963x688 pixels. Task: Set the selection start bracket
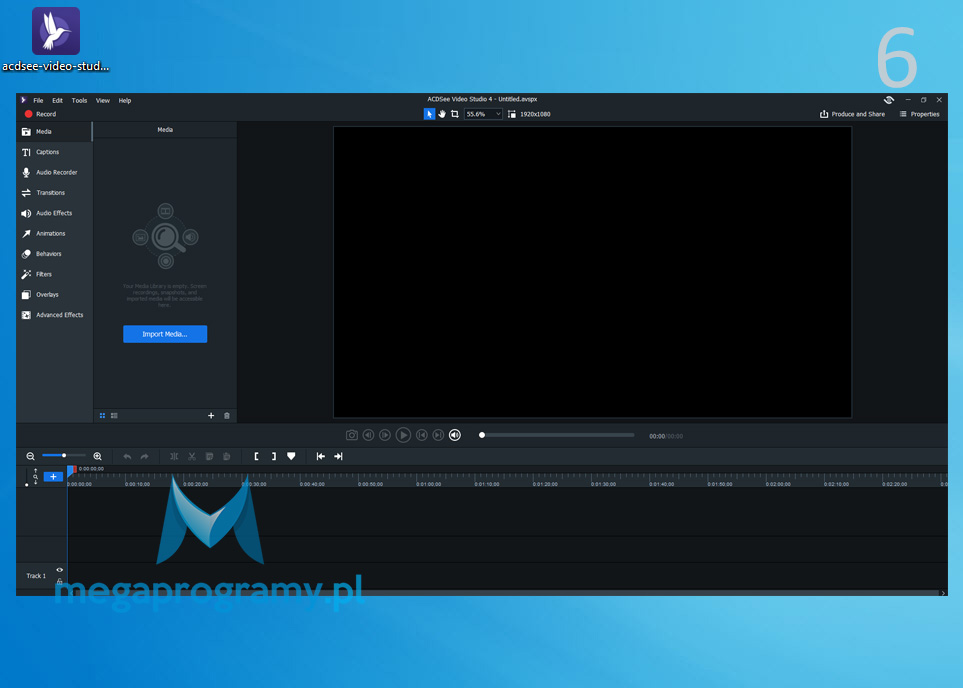[x=256, y=456]
